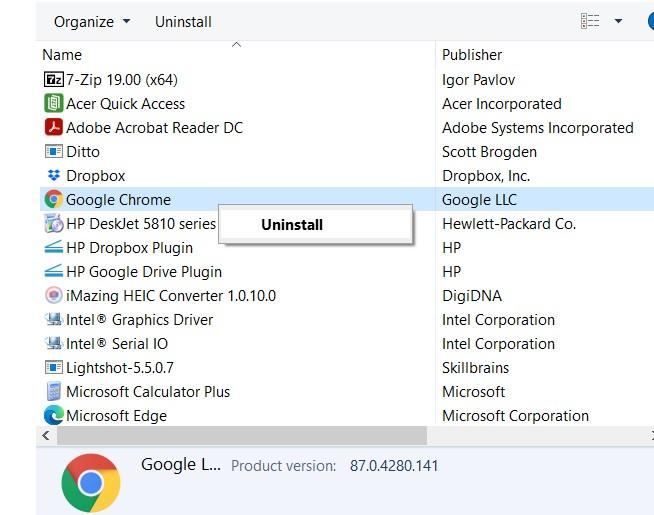Image resolution: width=654 pixels, height=515 pixels.
Task: Click the 7-Zip program icon
Action: tap(53, 79)
